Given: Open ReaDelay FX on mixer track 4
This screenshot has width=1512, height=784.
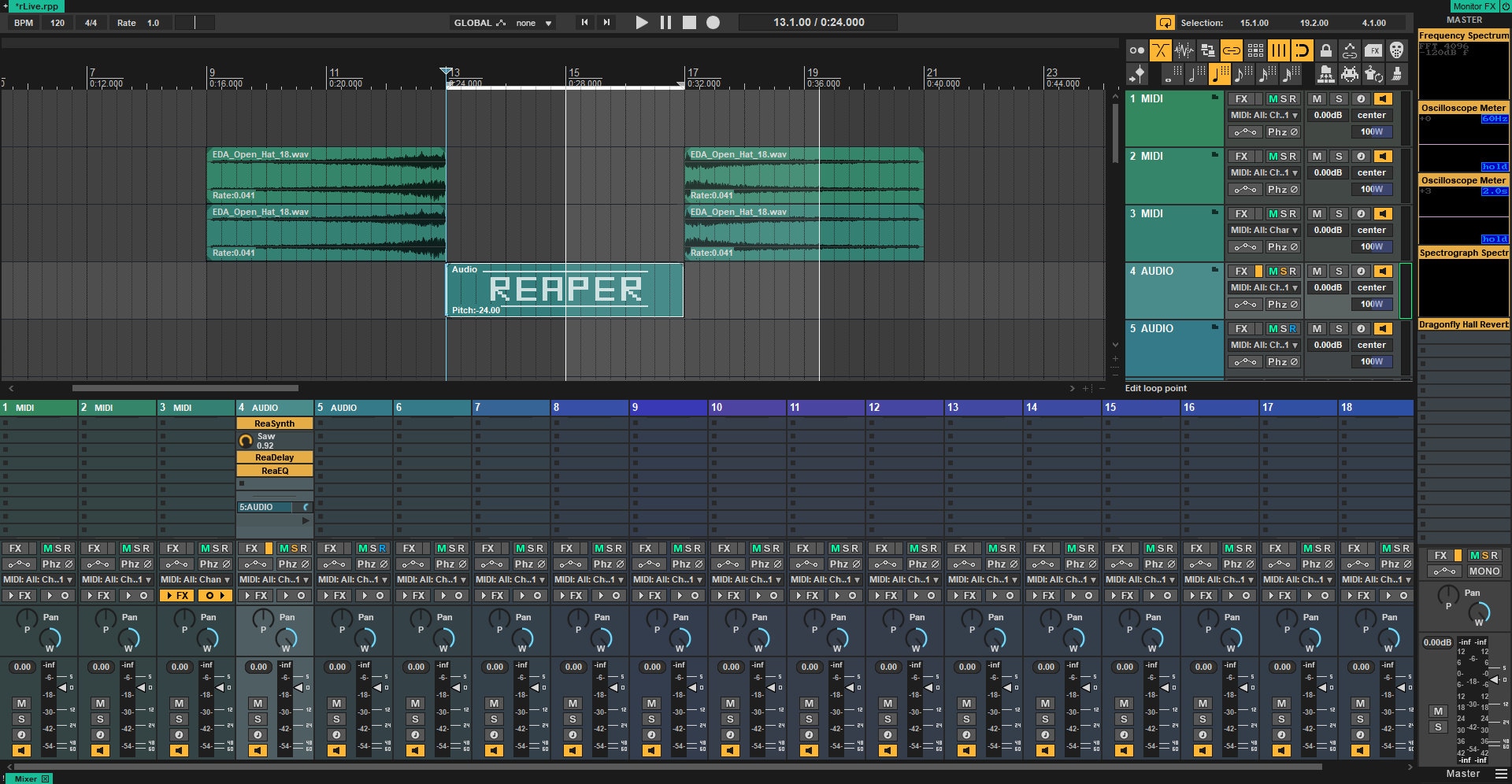Looking at the screenshot, I should point(274,457).
